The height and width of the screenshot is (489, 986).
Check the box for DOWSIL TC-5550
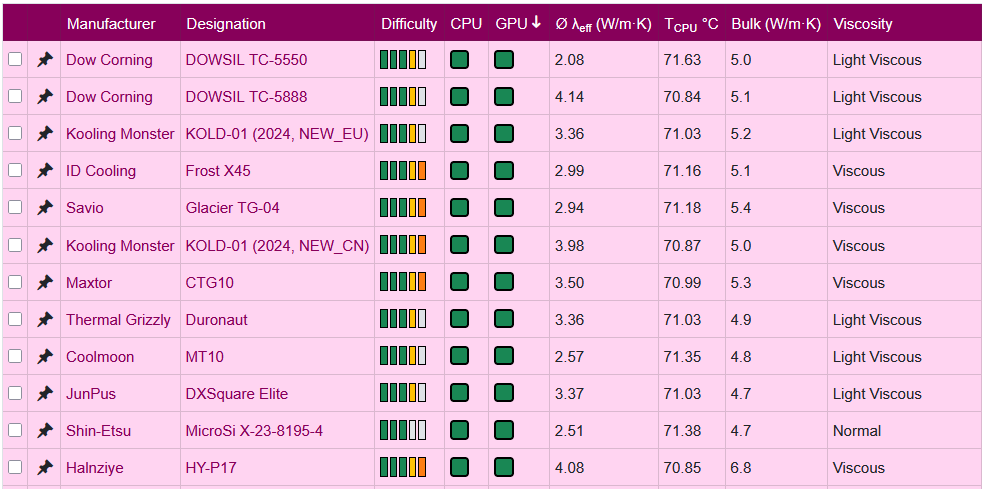(x=14, y=60)
